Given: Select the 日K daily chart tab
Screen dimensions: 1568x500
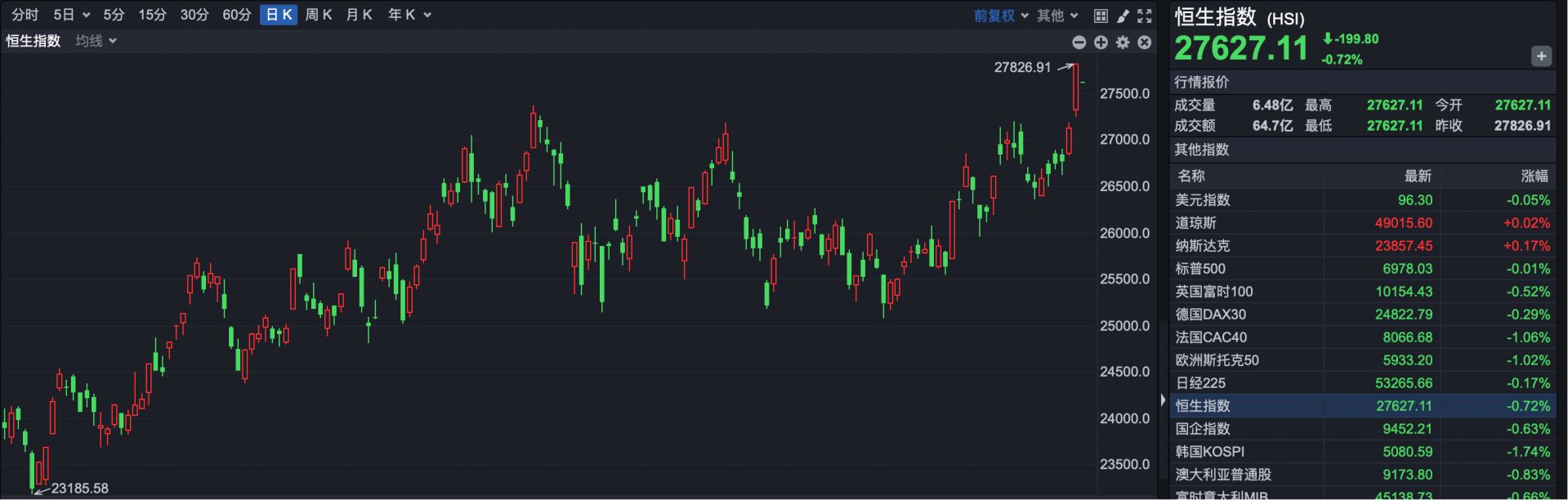Looking at the screenshot, I should point(279,15).
